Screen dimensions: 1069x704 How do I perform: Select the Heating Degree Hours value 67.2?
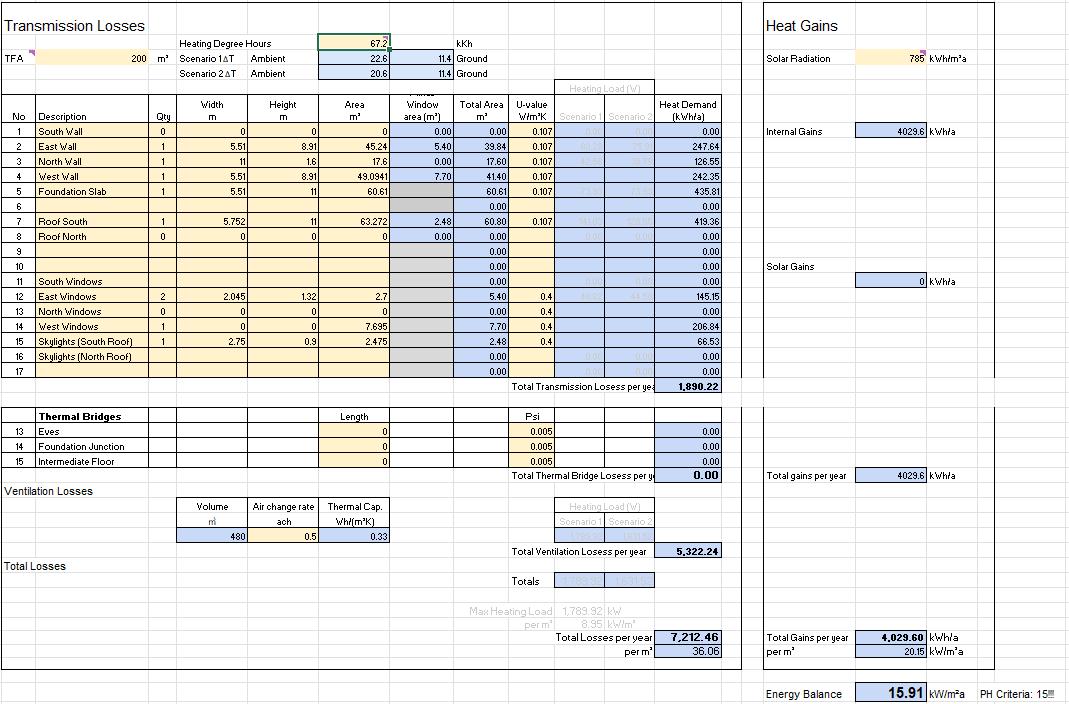(354, 43)
